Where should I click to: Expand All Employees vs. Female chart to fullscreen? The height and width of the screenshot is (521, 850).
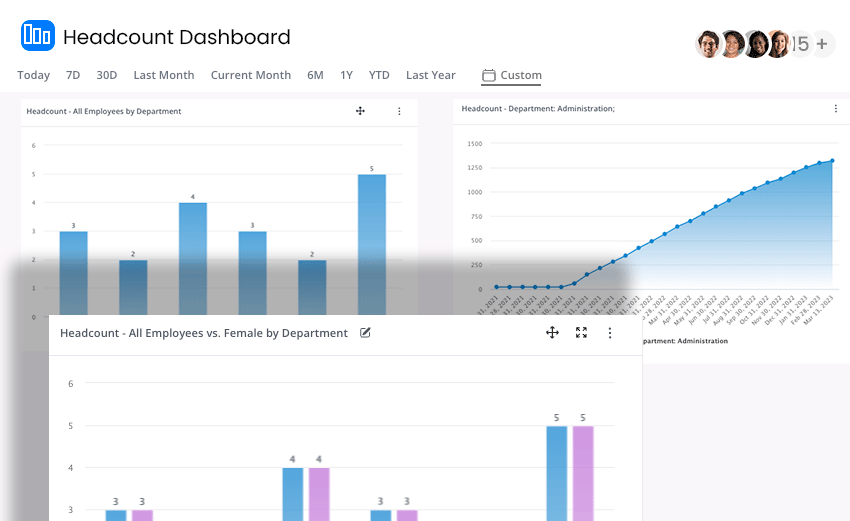[581, 332]
